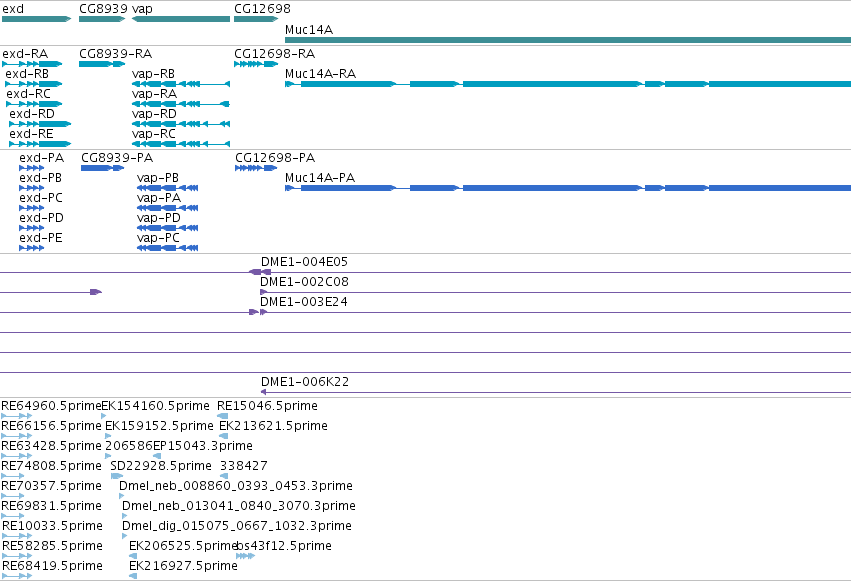
Task: Click the EK216927.5prime EST label
Action: pos(183,566)
